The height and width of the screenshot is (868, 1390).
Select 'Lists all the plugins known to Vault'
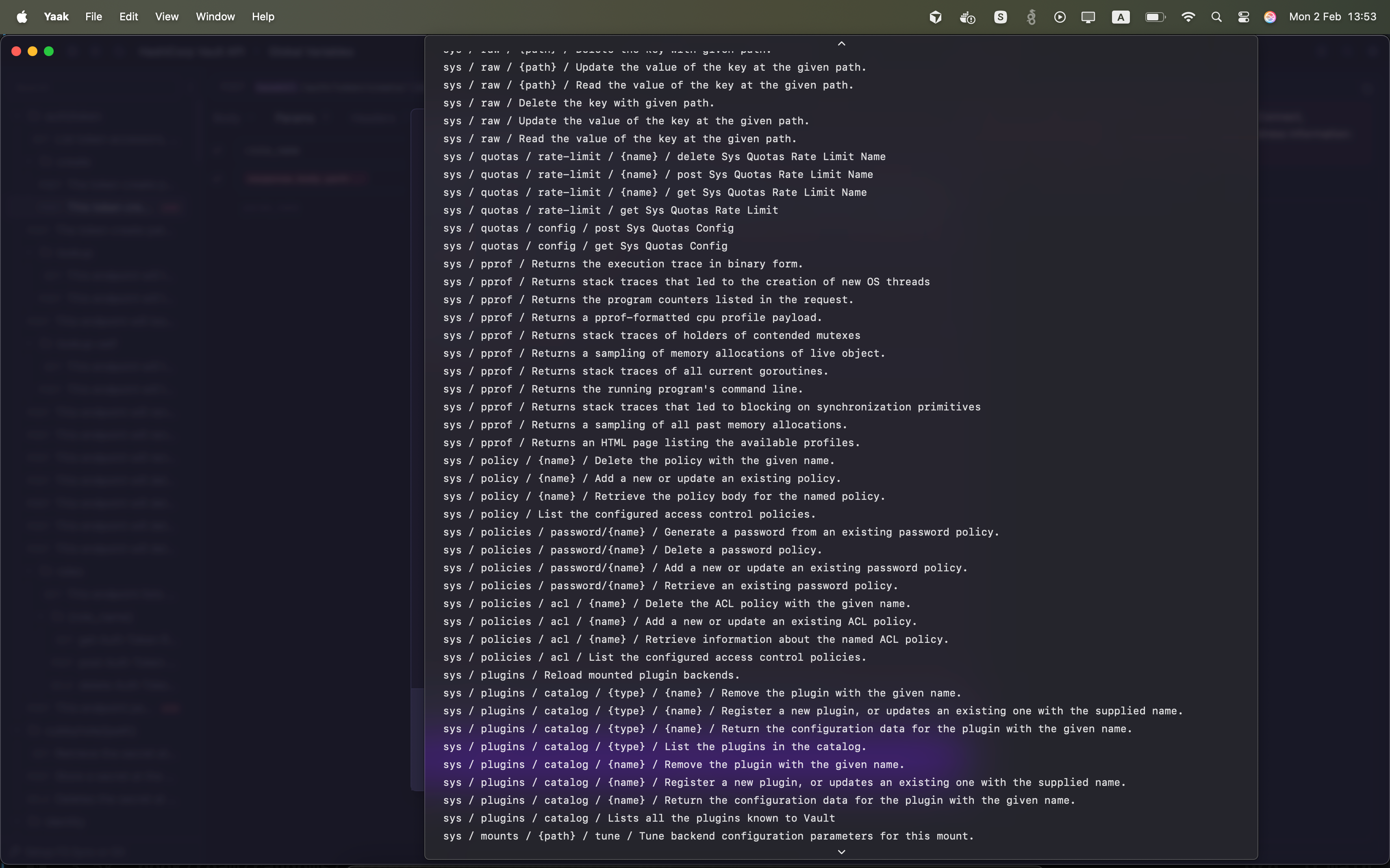pyautogui.click(x=639, y=818)
